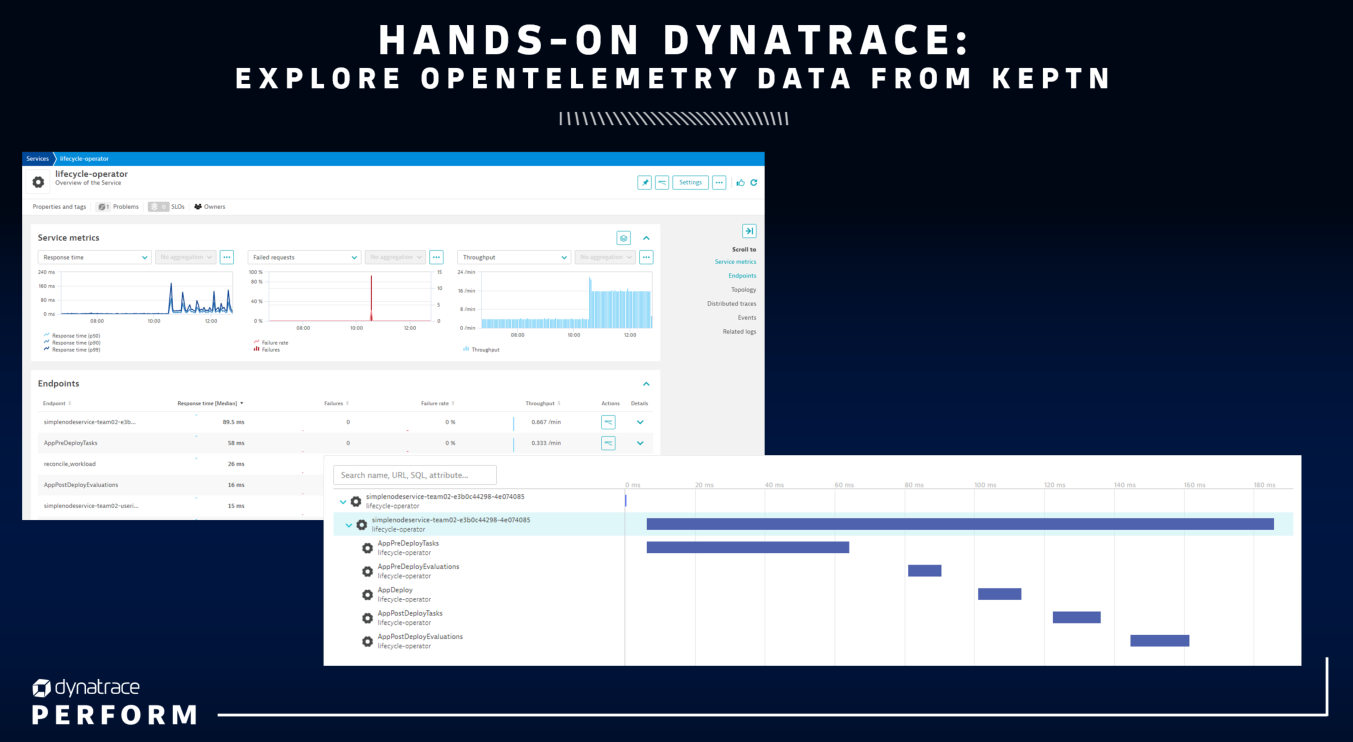
Task: Open aggregation dropdown next to Failed requests
Action: [x=395, y=257]
